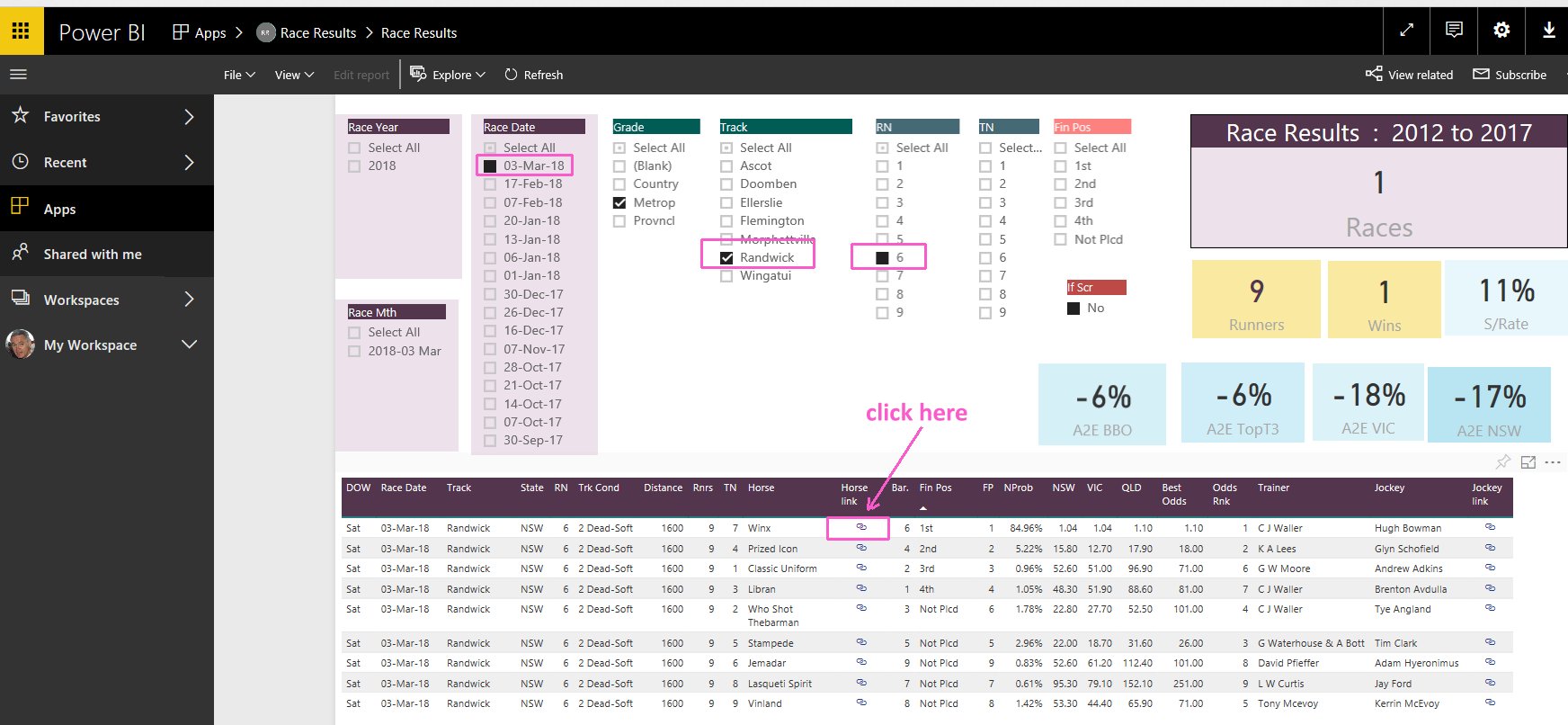Click the My Workspace profile photo
The width and height of the screenshot is (1568, 725).
(20, 344)
